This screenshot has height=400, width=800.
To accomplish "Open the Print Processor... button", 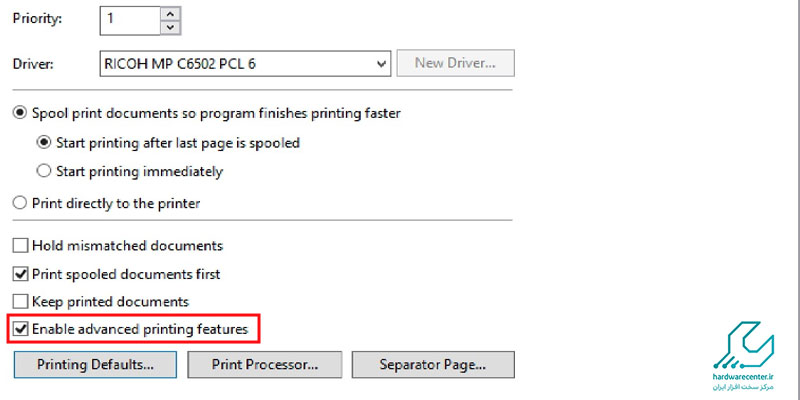I will (264, 364).
